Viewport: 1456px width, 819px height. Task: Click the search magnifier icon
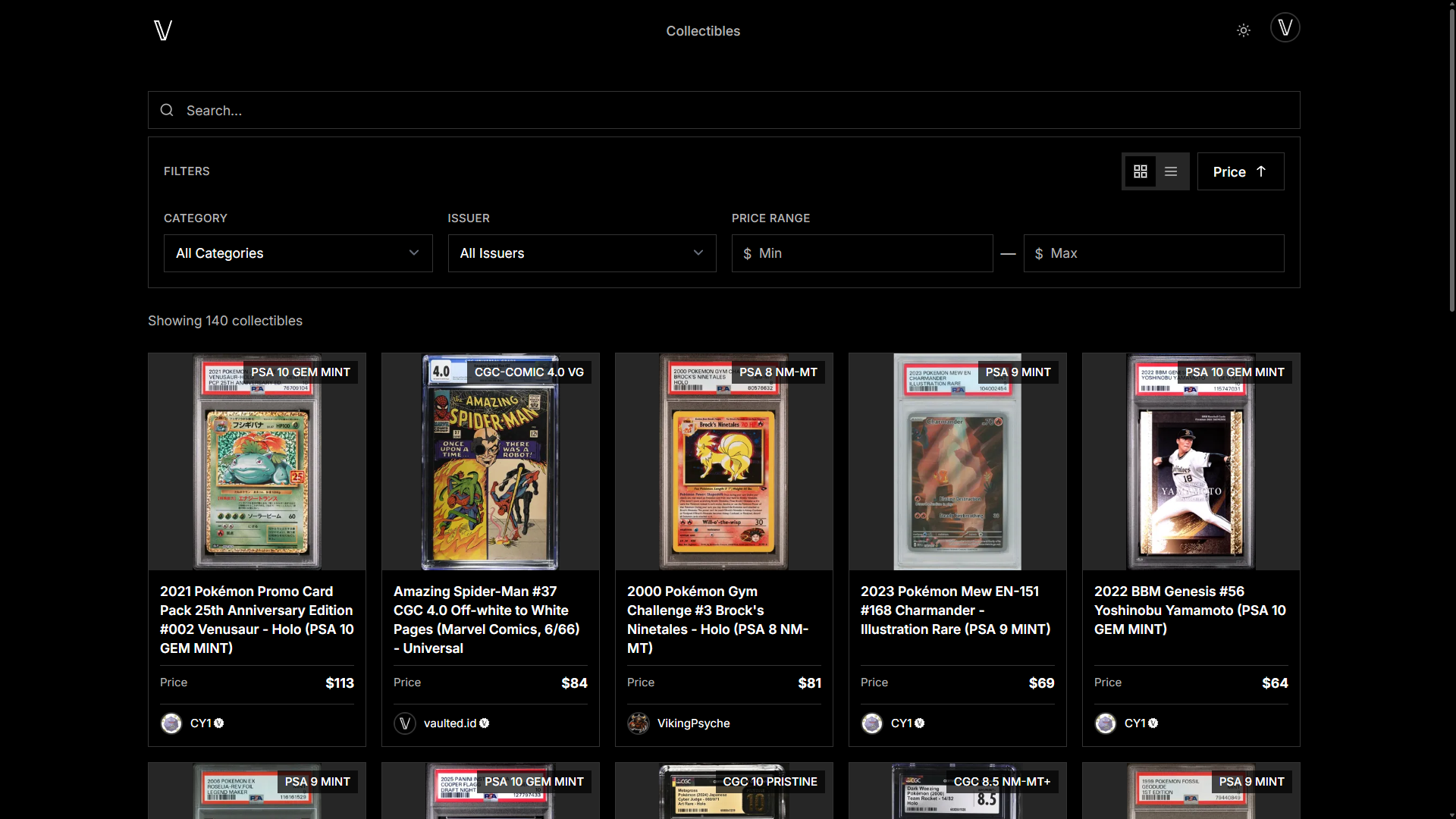click(167, 111)
